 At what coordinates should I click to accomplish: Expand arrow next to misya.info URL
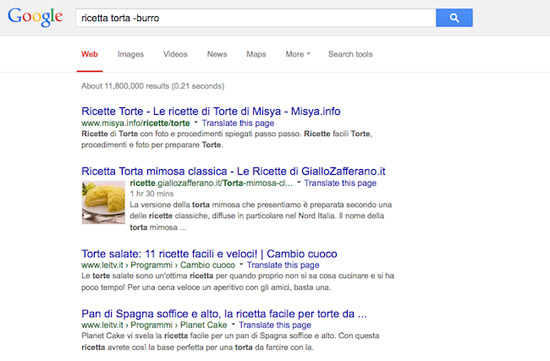pos(196,122)
